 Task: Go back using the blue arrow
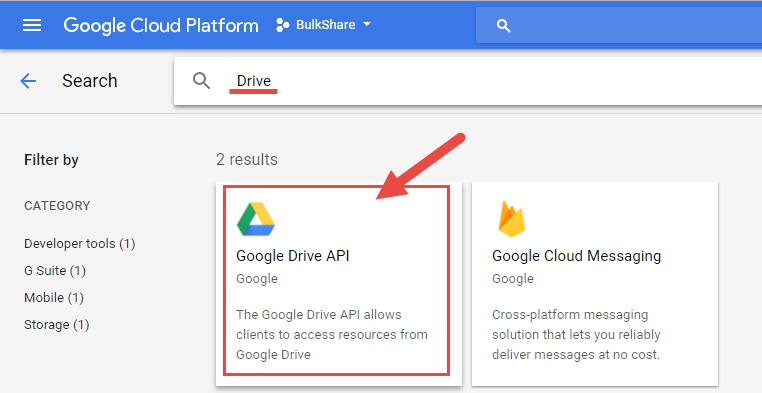[28, 81]
